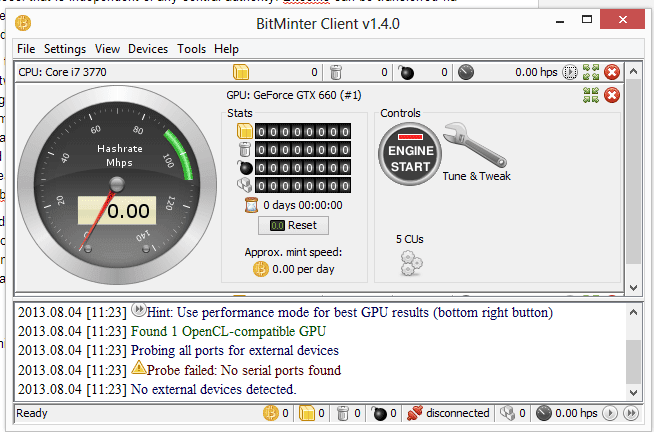
Task: Click the Hashrate Mhps gauge dial
Action: (x=117, y=185)
